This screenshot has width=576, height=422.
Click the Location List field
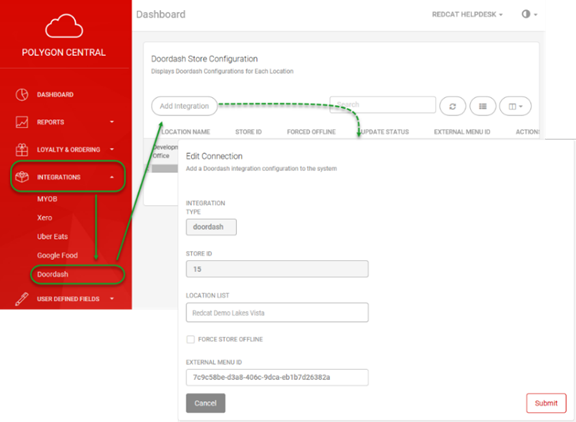tap(277, 313)
